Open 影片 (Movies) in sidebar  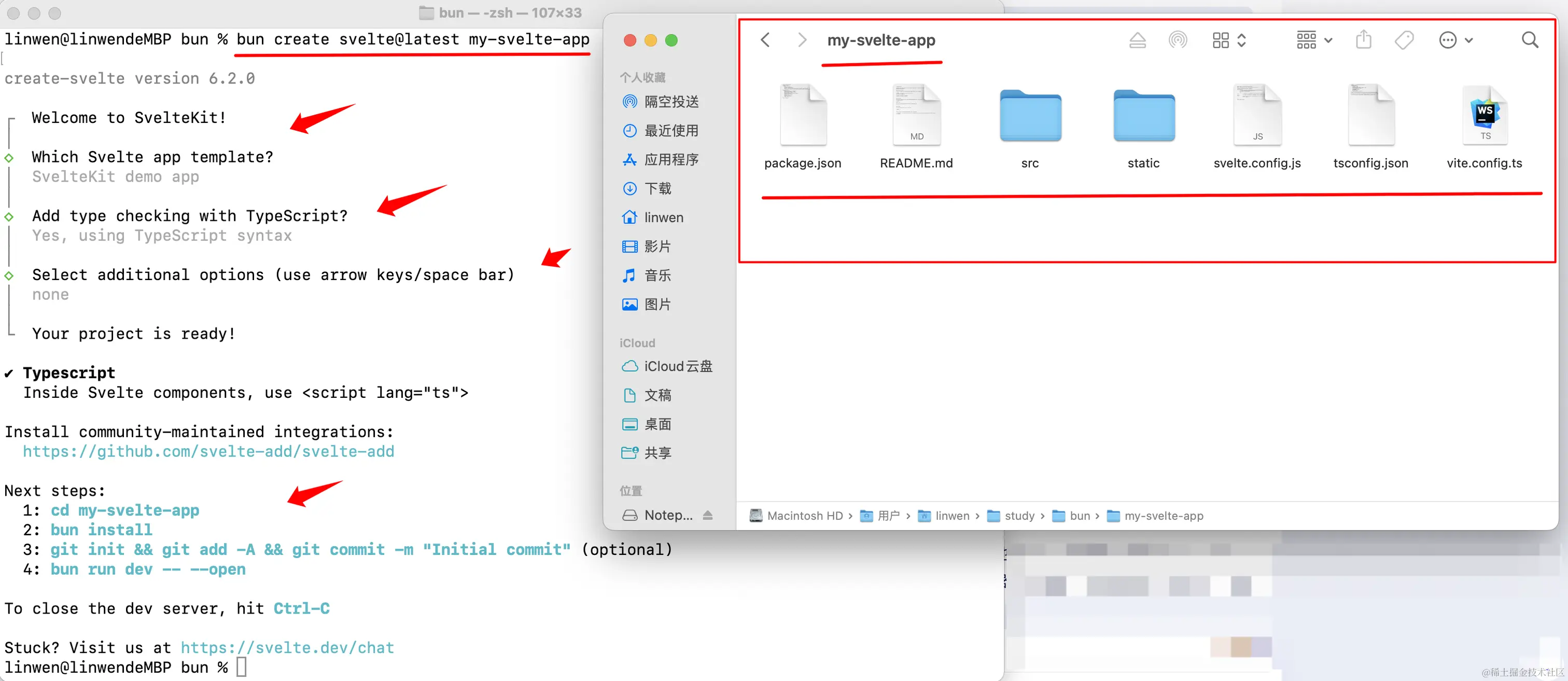(648, 246)
